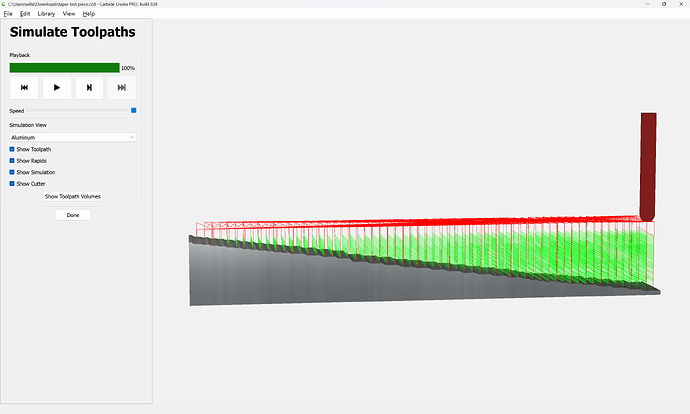
Task: Open the Edit menu
Action: click(25, 14)
